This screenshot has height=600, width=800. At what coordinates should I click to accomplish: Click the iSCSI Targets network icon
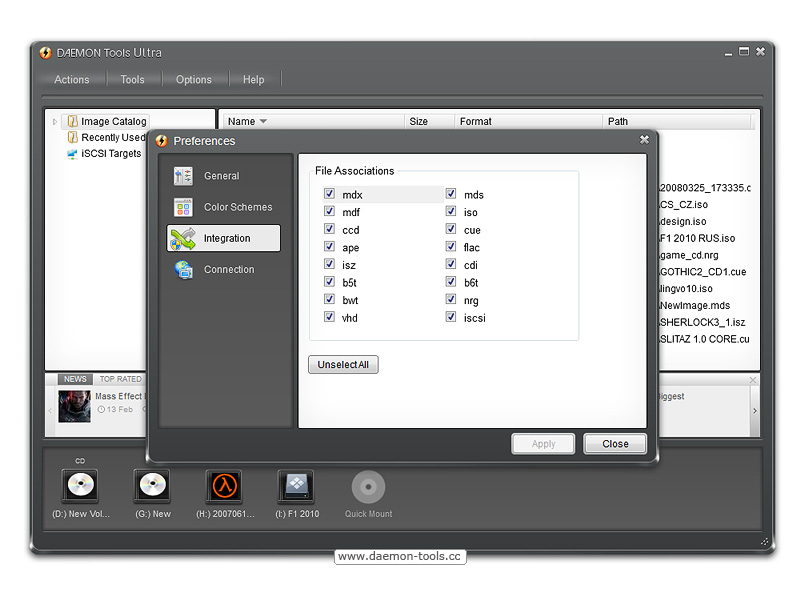pos(72,154)
